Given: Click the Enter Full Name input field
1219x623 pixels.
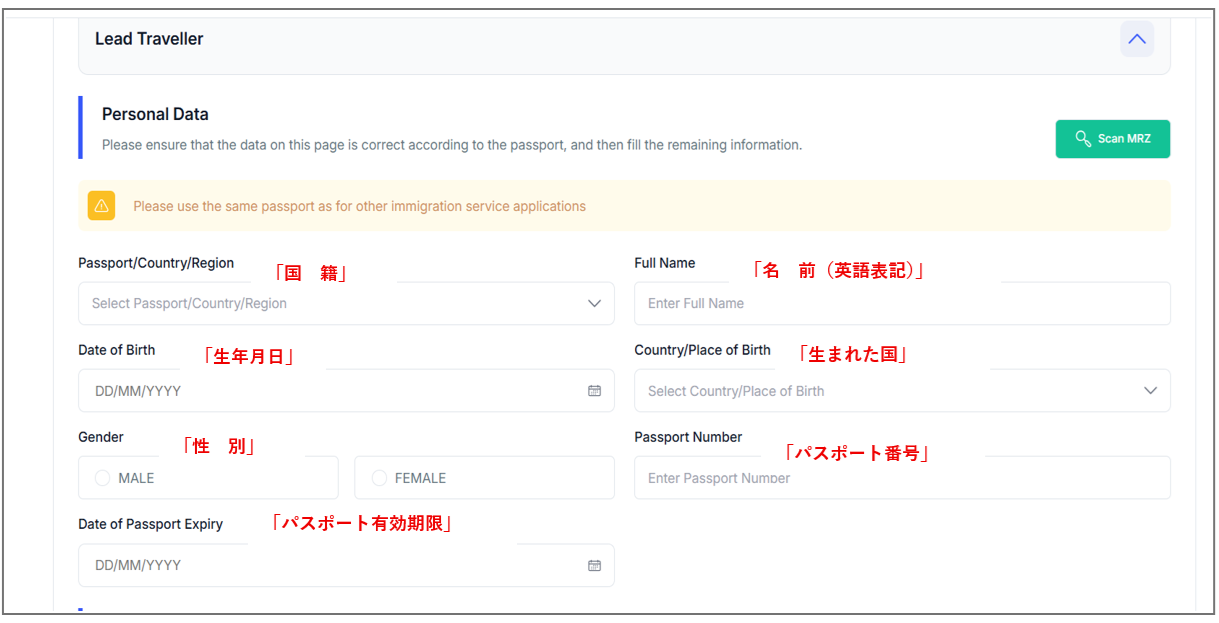Looking at the screenshot, I should pyautogui.click(x=900, y=304).
